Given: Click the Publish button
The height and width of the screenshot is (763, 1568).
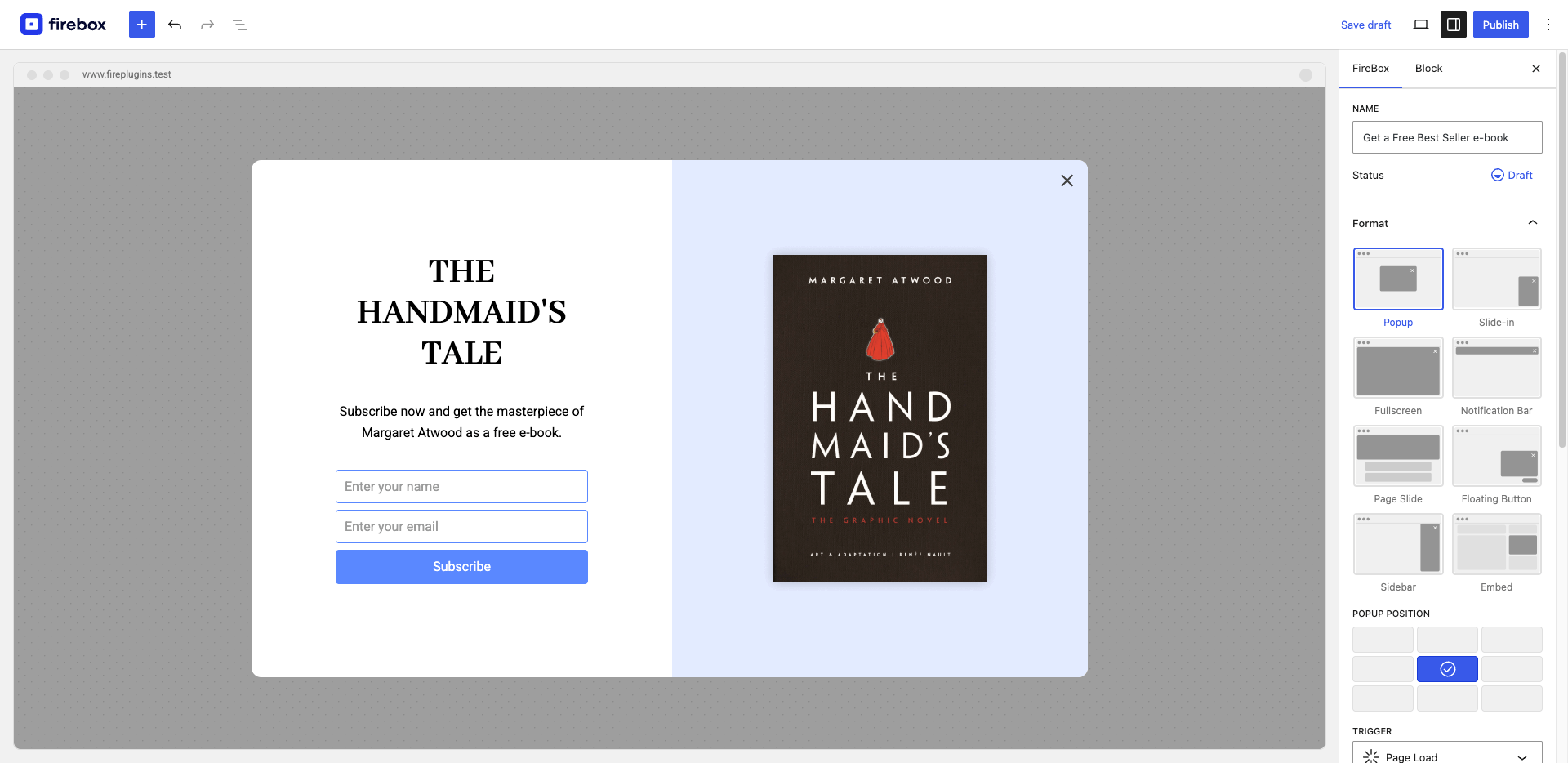Looking at the screenshot, I should (1501, 25).
